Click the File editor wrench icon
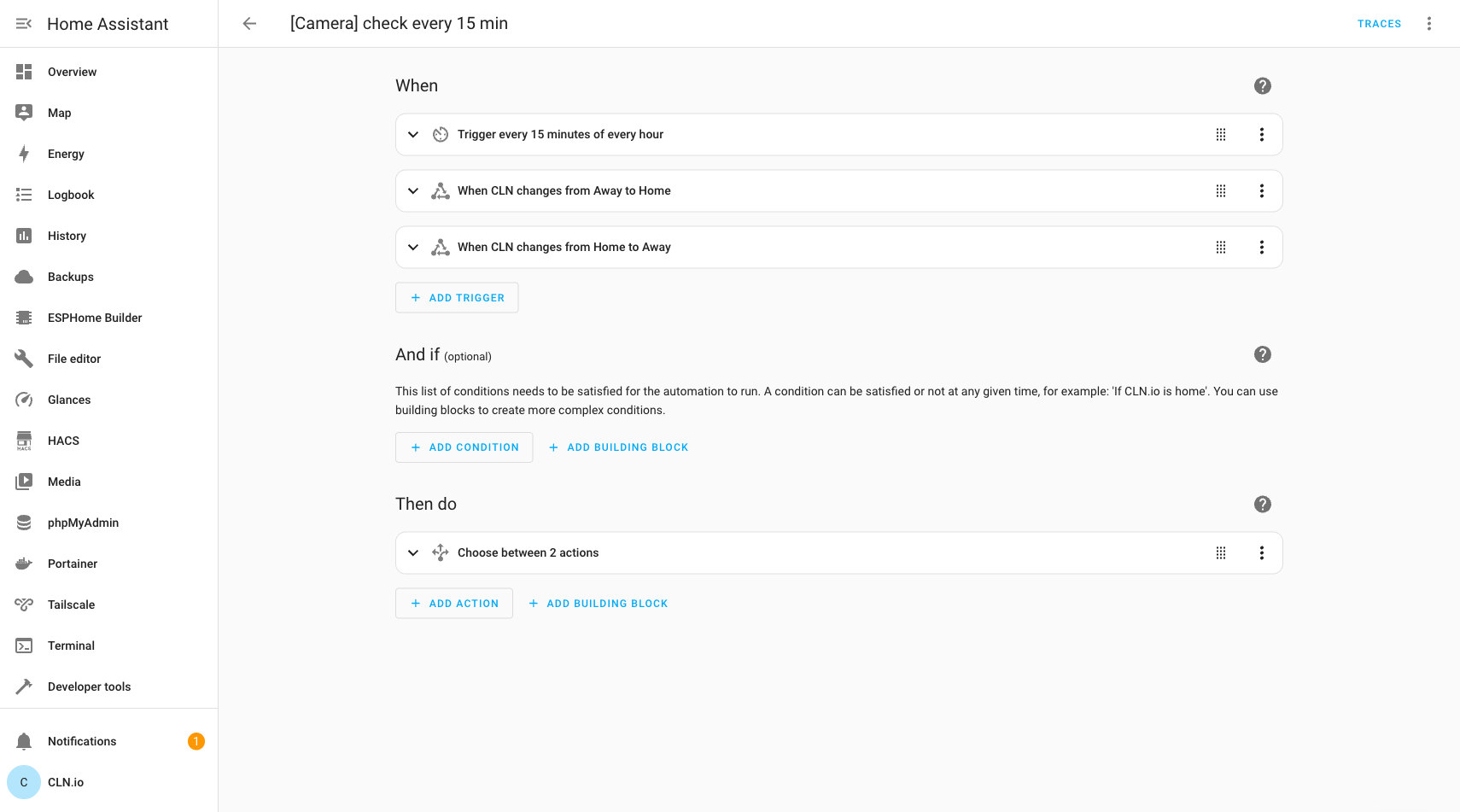 24,359
